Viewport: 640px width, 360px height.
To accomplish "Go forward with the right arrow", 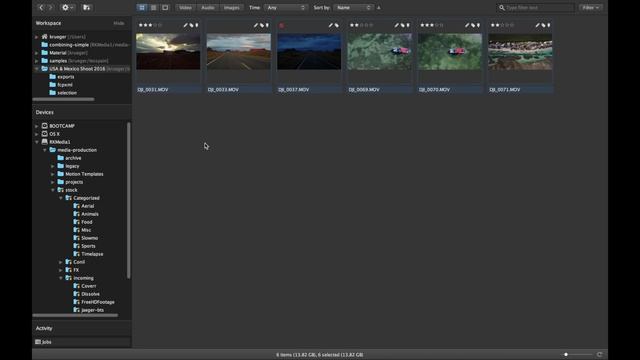I will [51, 7].
